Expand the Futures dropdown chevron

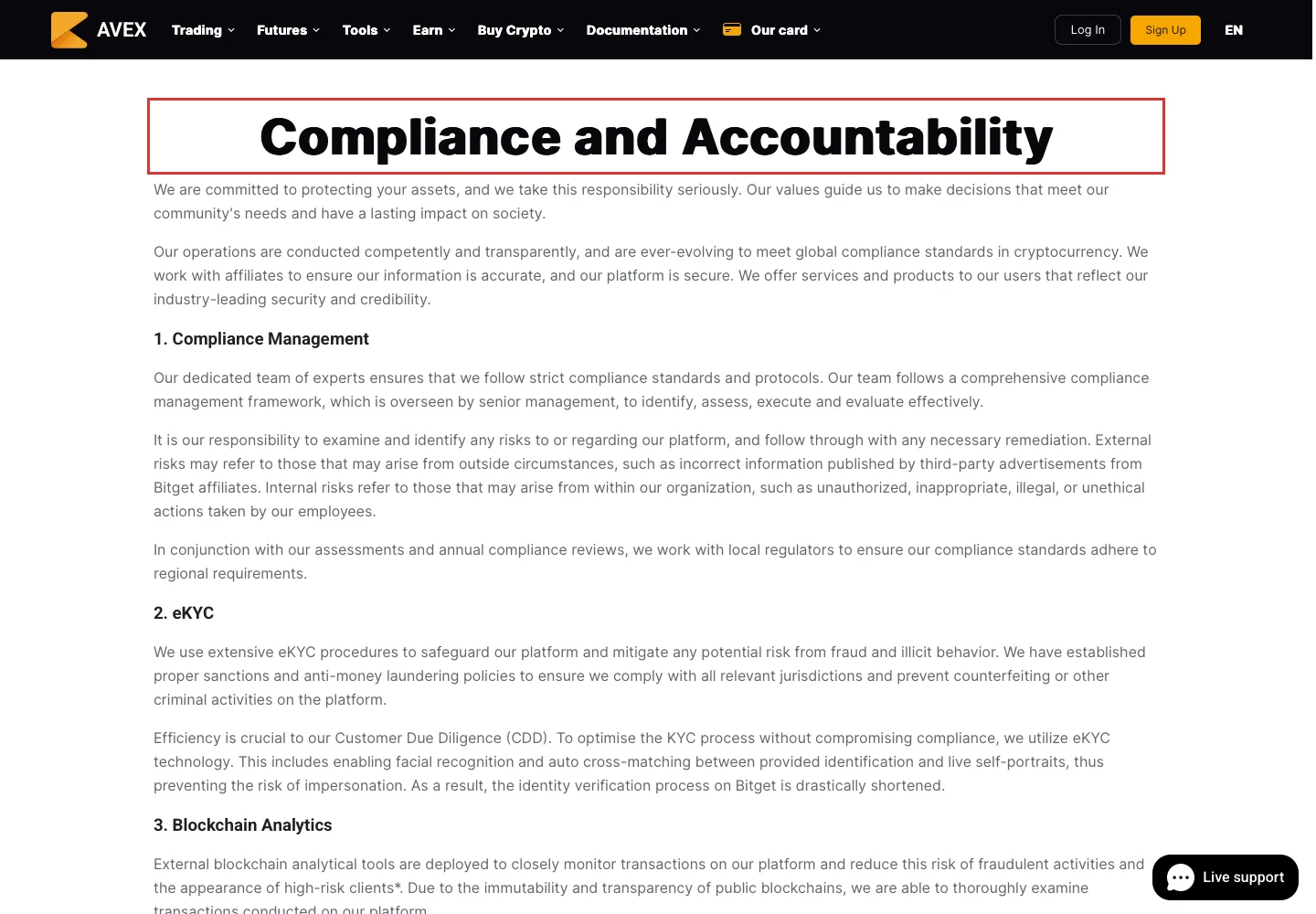(316, 30)
